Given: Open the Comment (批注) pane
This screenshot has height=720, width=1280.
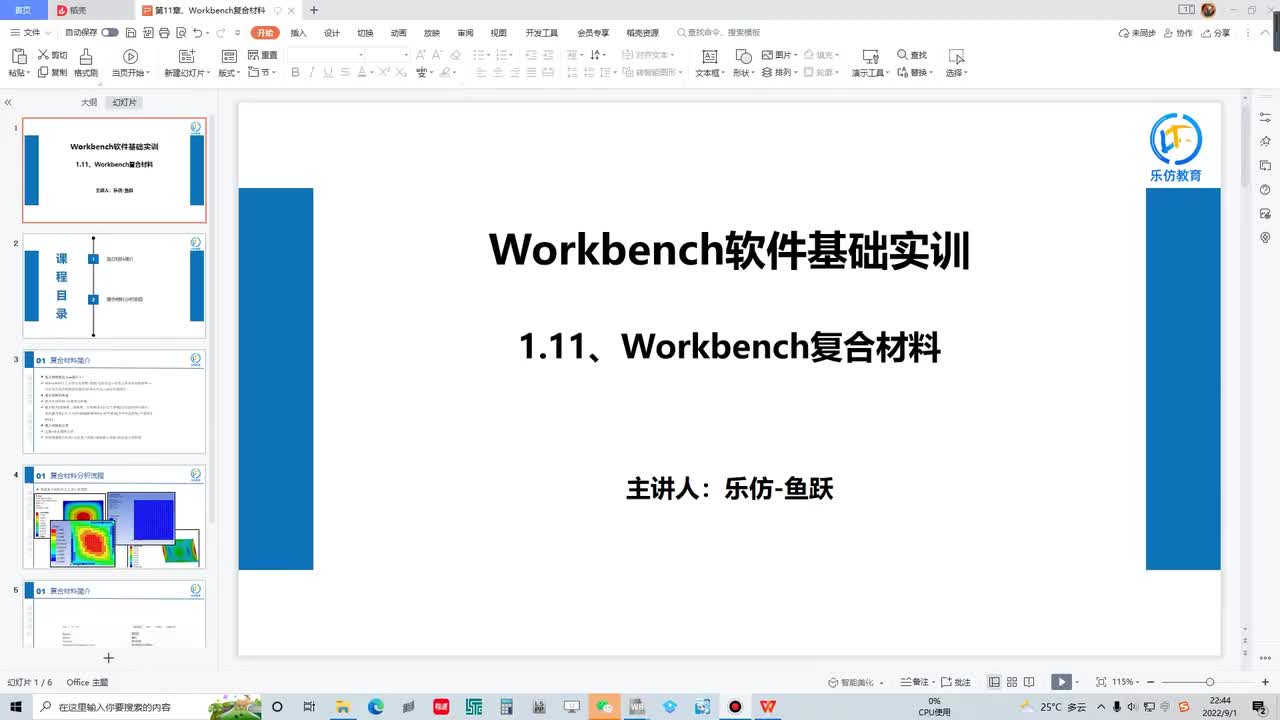Looking at the screenshot, I should click(955, 682).
